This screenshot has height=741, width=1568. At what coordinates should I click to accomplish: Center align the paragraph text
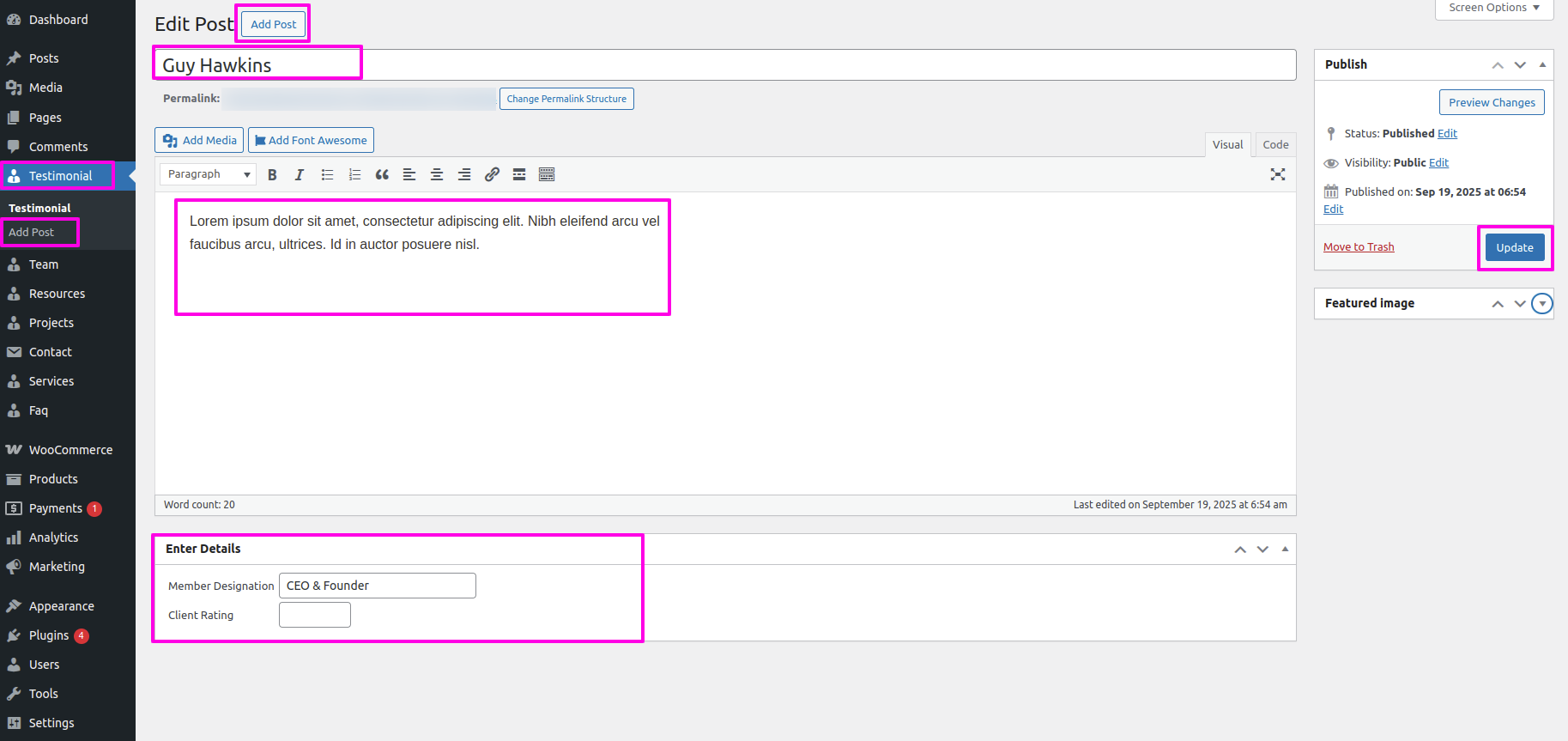437,175
